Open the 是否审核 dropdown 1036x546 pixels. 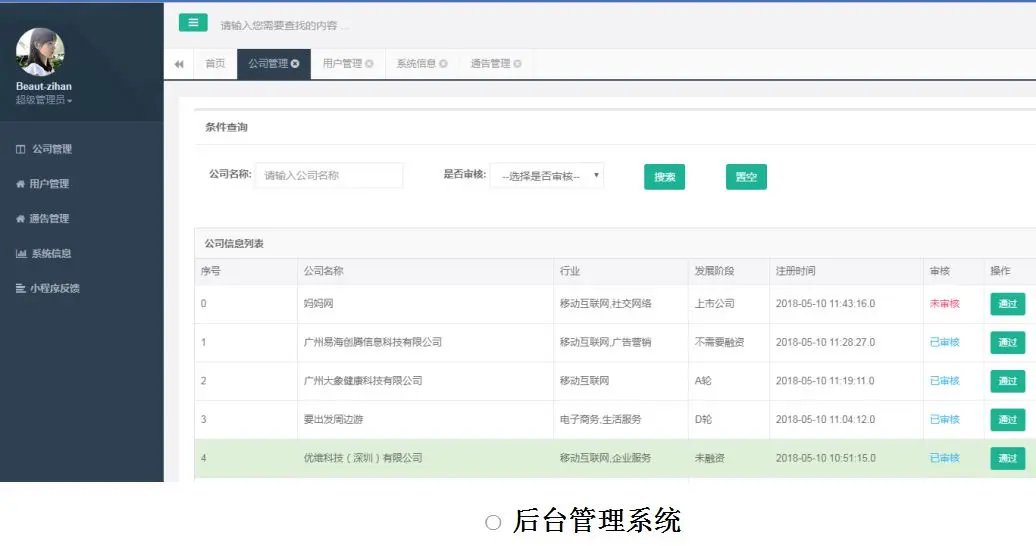point(546,176)
